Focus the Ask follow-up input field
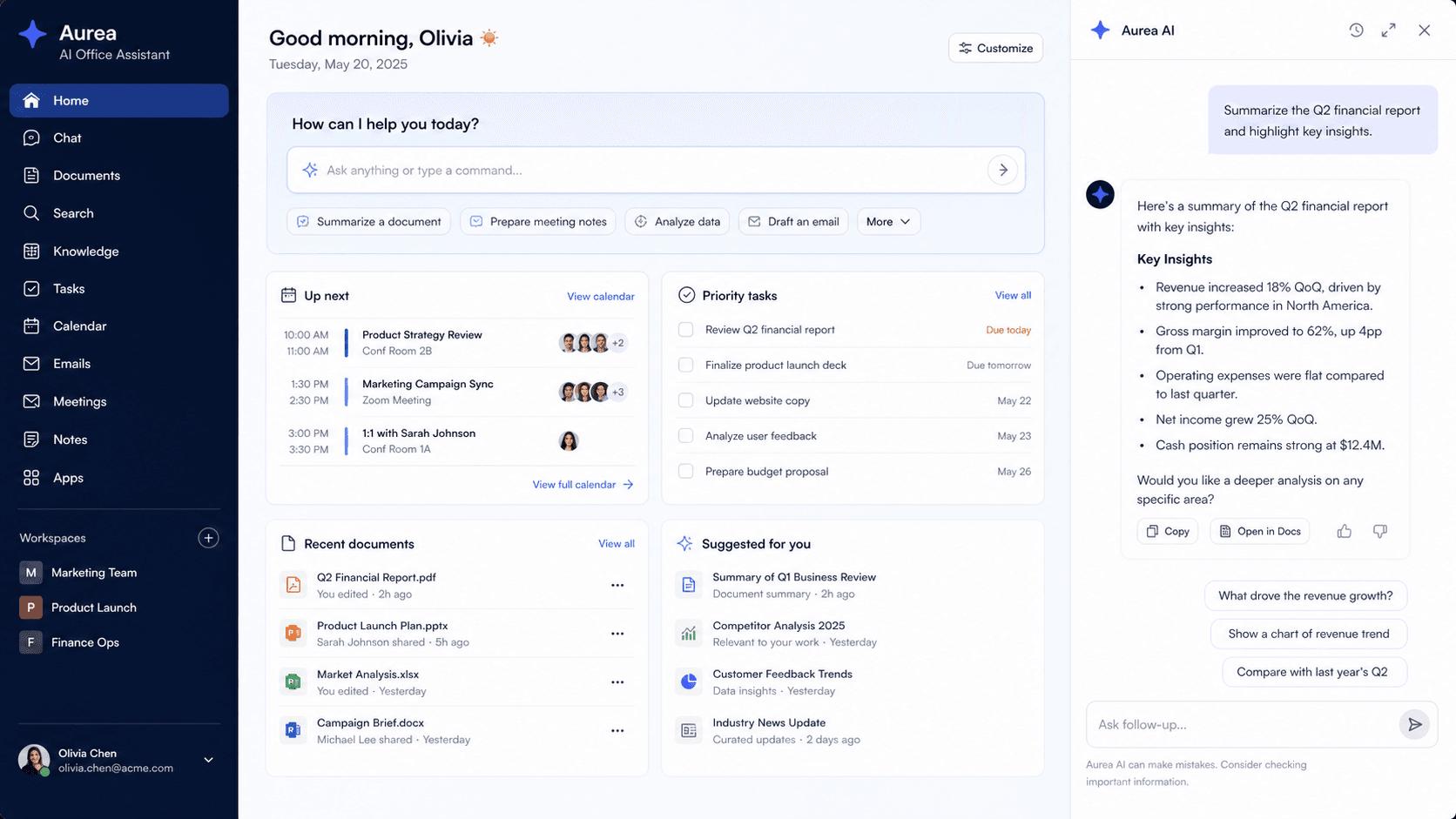The height and width of the screenshot is (819, 1456). click(x=1241, y=724)
